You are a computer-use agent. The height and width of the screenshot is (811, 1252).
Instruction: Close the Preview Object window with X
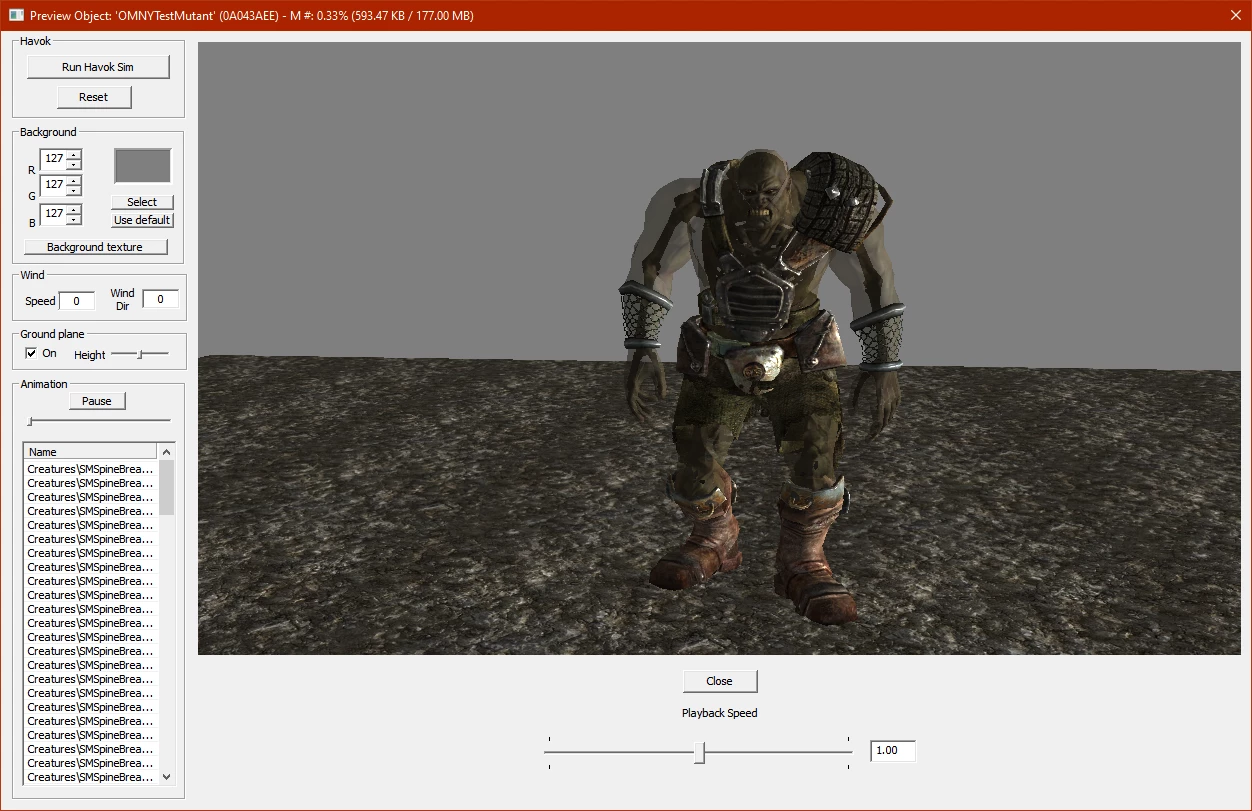[x=1235, y=16]
